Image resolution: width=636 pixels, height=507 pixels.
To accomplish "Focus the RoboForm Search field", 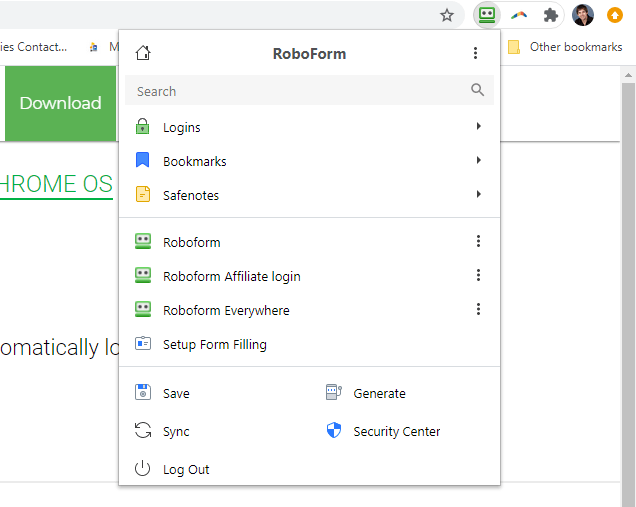I will pos(309,90).
